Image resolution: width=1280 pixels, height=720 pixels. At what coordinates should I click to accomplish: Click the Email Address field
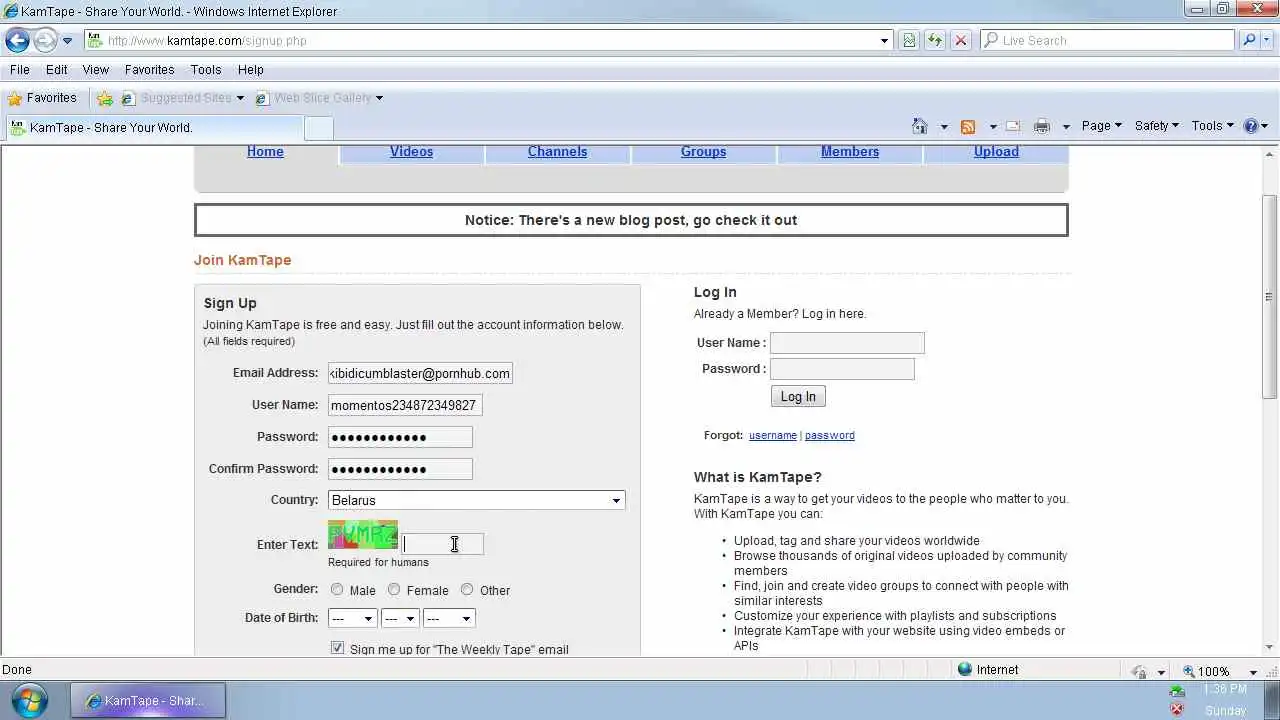coord(420,373)
